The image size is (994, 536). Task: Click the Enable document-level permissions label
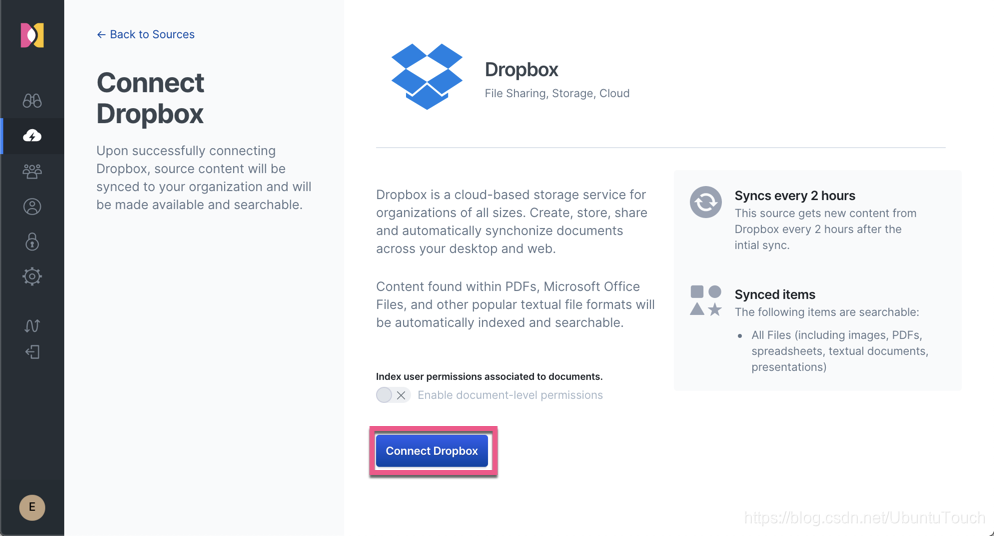click(x=510, y=395)
